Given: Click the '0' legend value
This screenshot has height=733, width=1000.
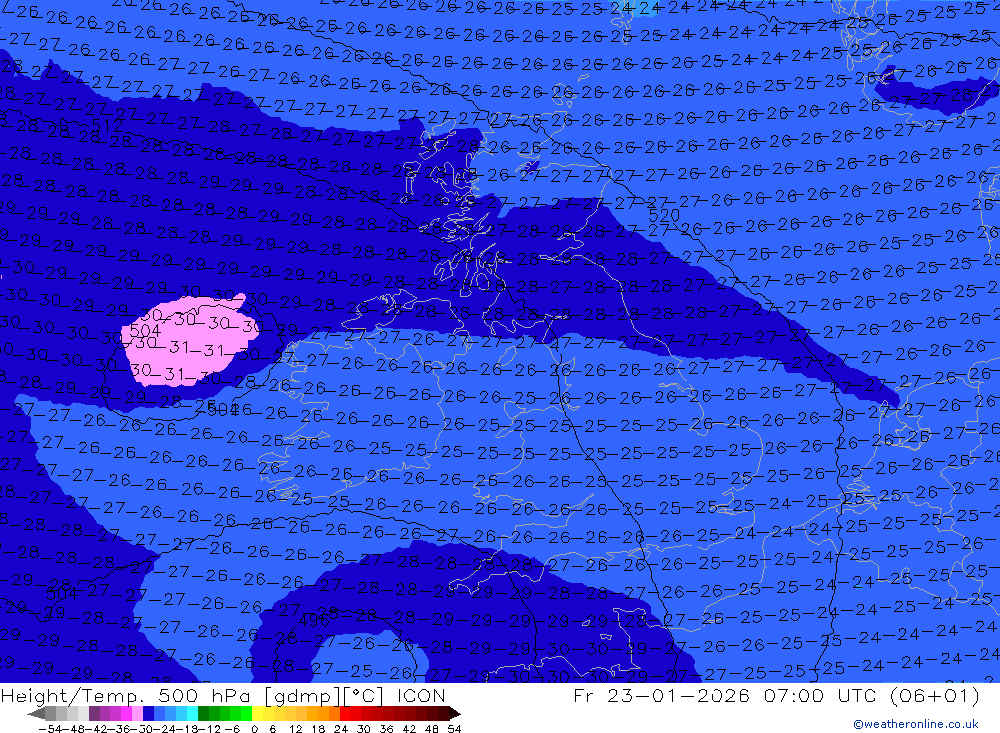Looking at the screenshot, I should click(254, 729).
